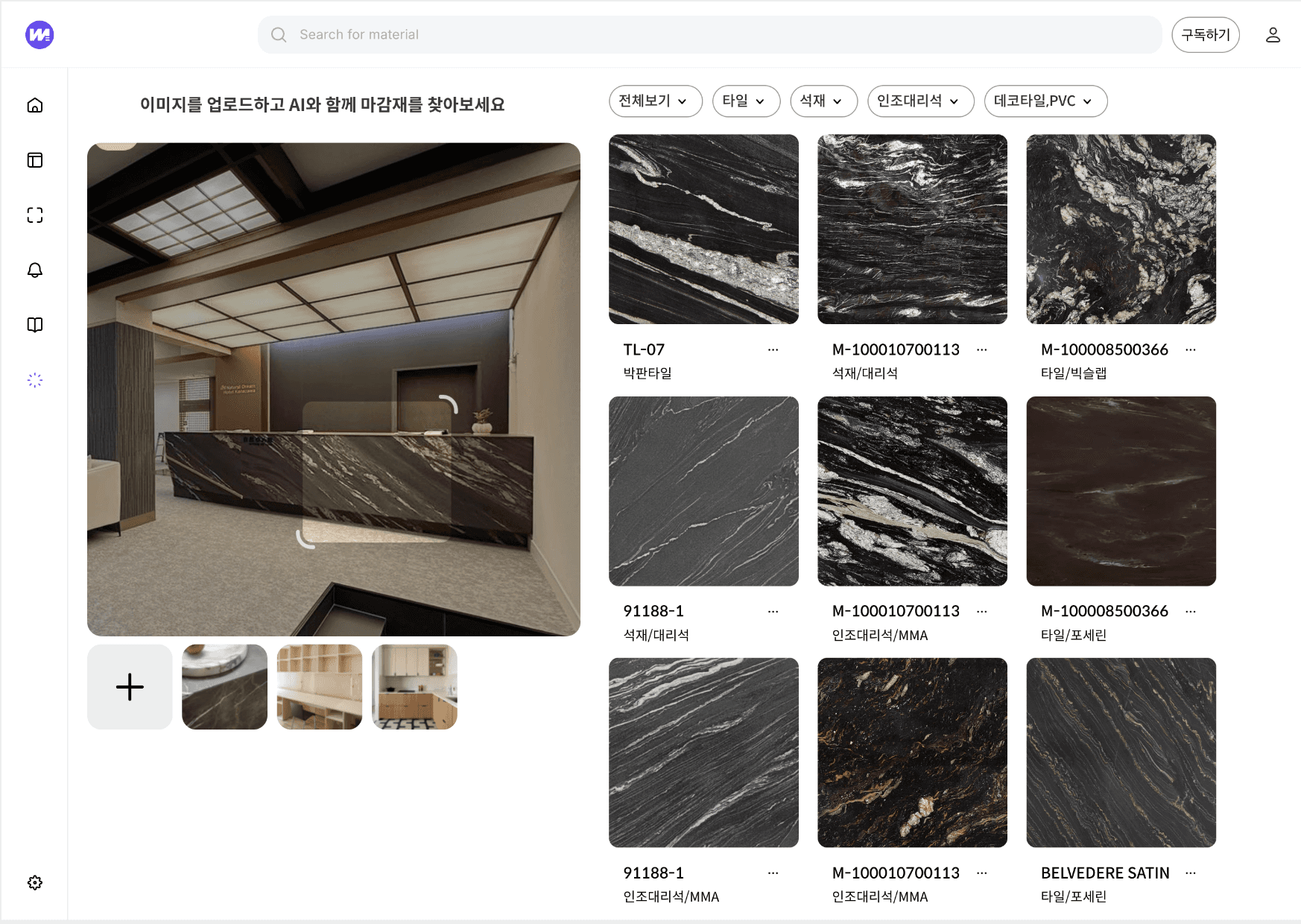
Task: Focus the Search for material field
Action: 709,34
